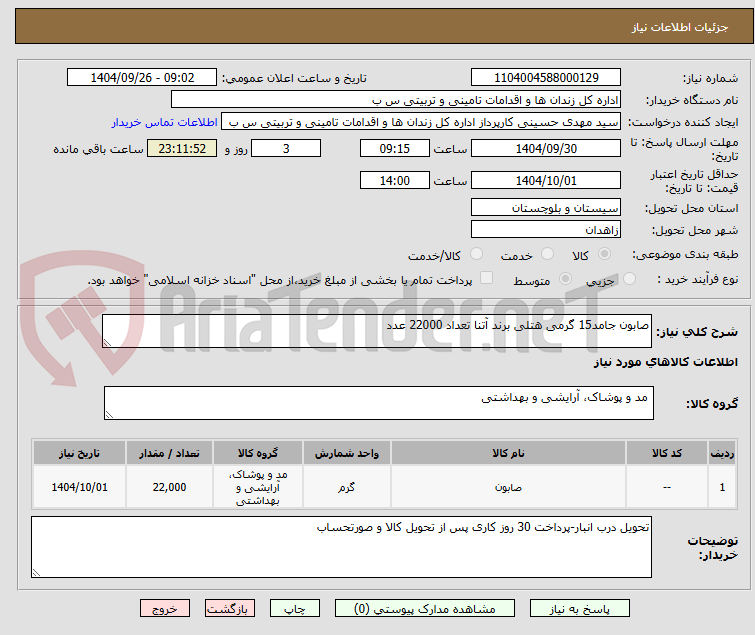The width and height of the screenshot is (755, 635).
Task: Click the نام کالا column header
Action: click(x=508, y=453)
